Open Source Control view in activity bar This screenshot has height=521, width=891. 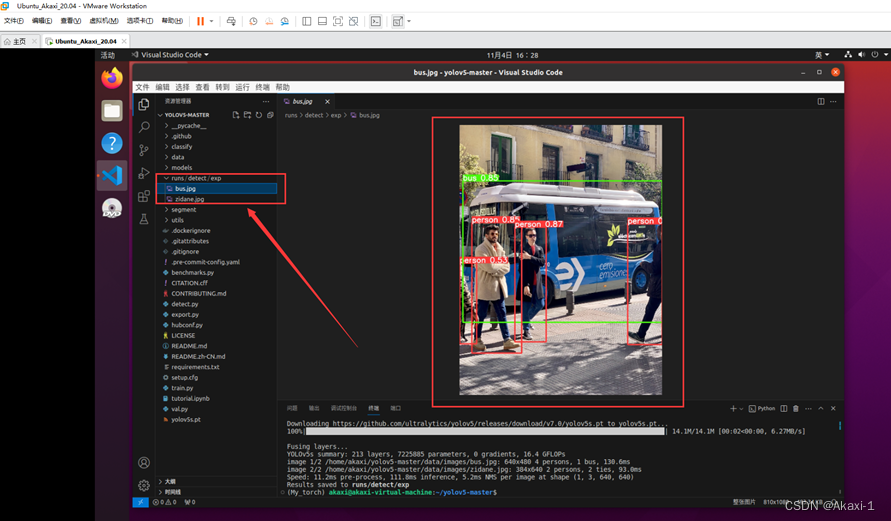coord(144,150)
